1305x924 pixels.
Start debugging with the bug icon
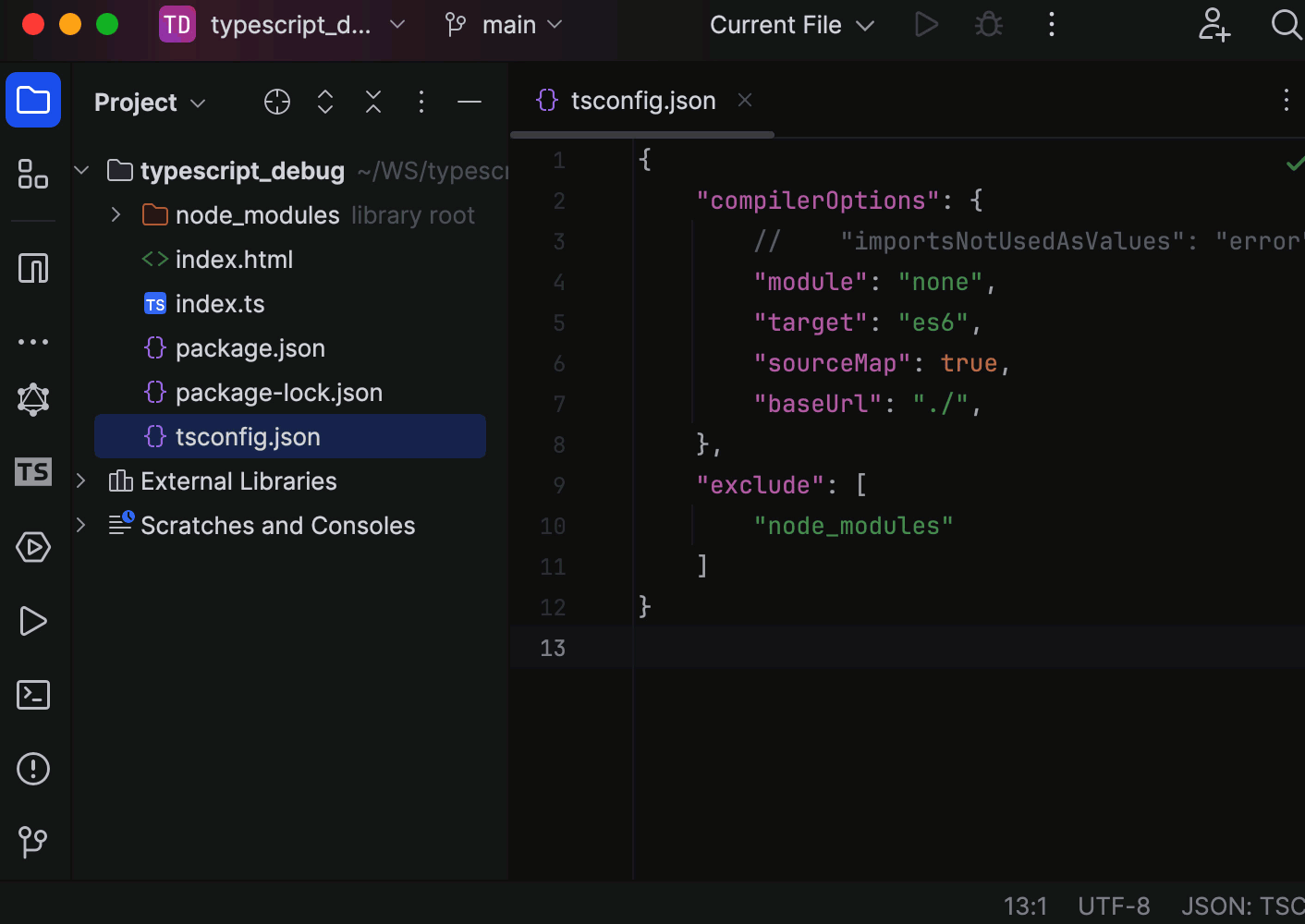pyautogui.click(x=988, y=25)
